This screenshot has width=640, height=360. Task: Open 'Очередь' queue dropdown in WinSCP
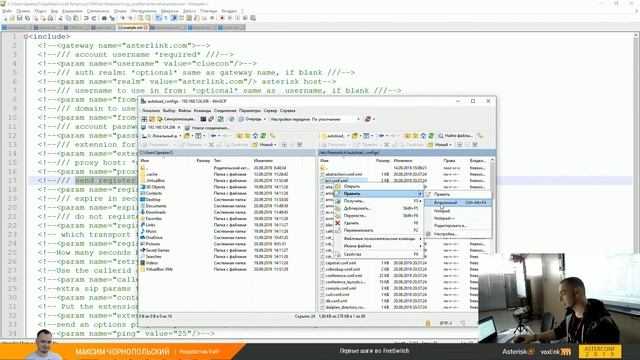(x=252, y=119)
